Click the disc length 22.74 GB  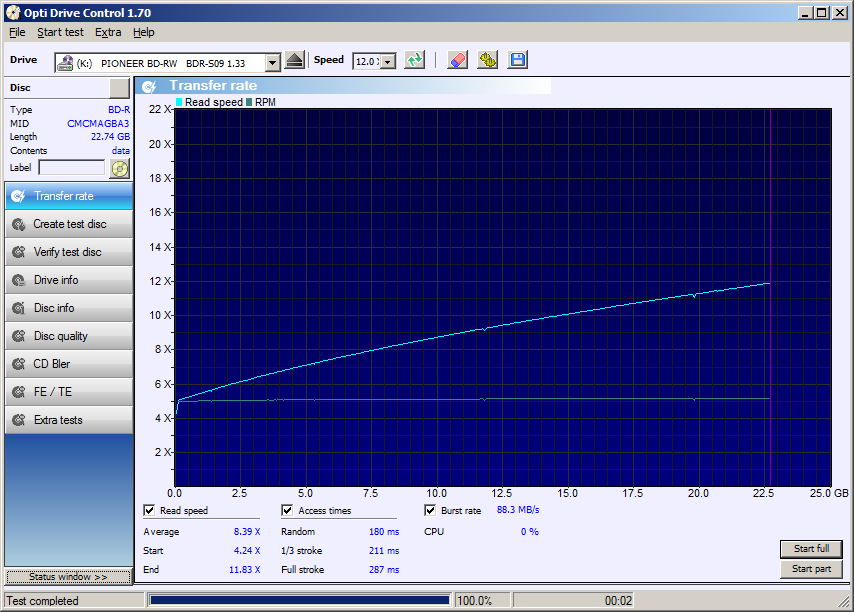click(x=111, y=137)
